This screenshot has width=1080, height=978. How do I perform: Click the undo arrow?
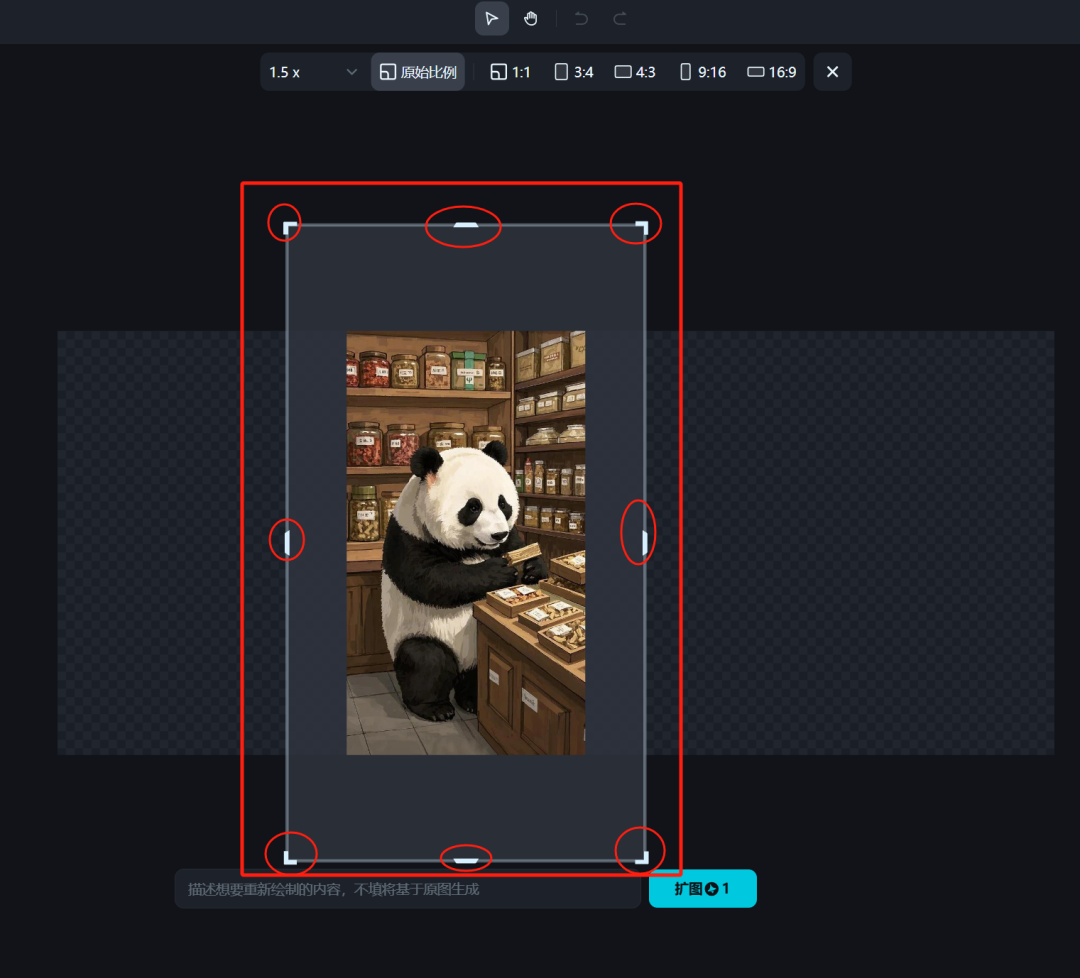pyautogui.click(x=580, y=18)
